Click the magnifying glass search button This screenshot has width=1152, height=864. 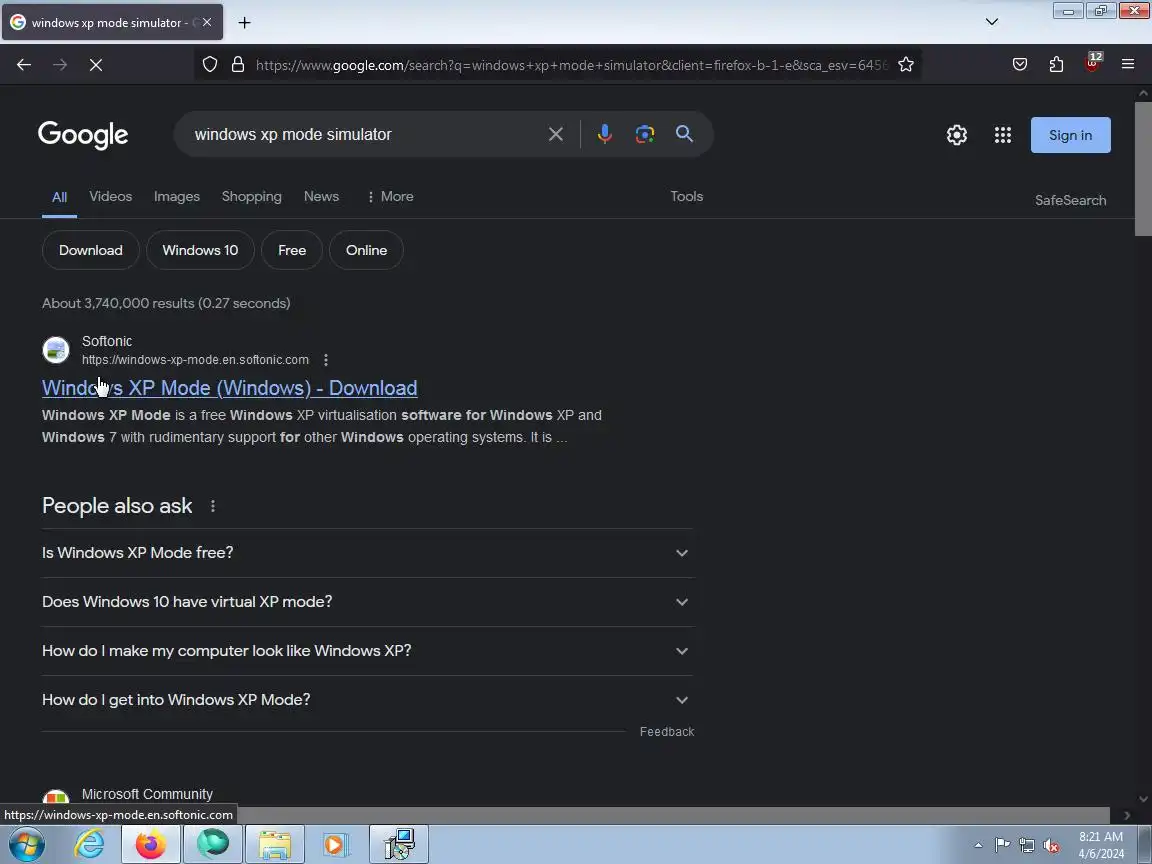coord(685,134)
